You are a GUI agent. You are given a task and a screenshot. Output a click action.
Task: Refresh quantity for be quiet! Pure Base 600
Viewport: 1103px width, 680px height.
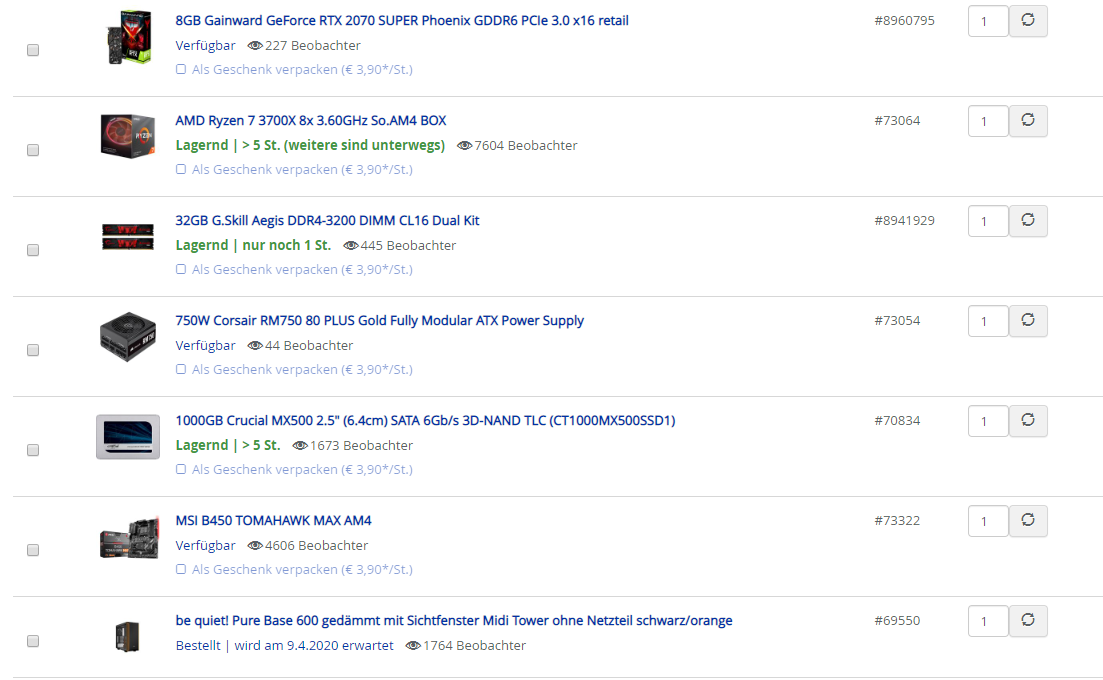point(1028,621)
